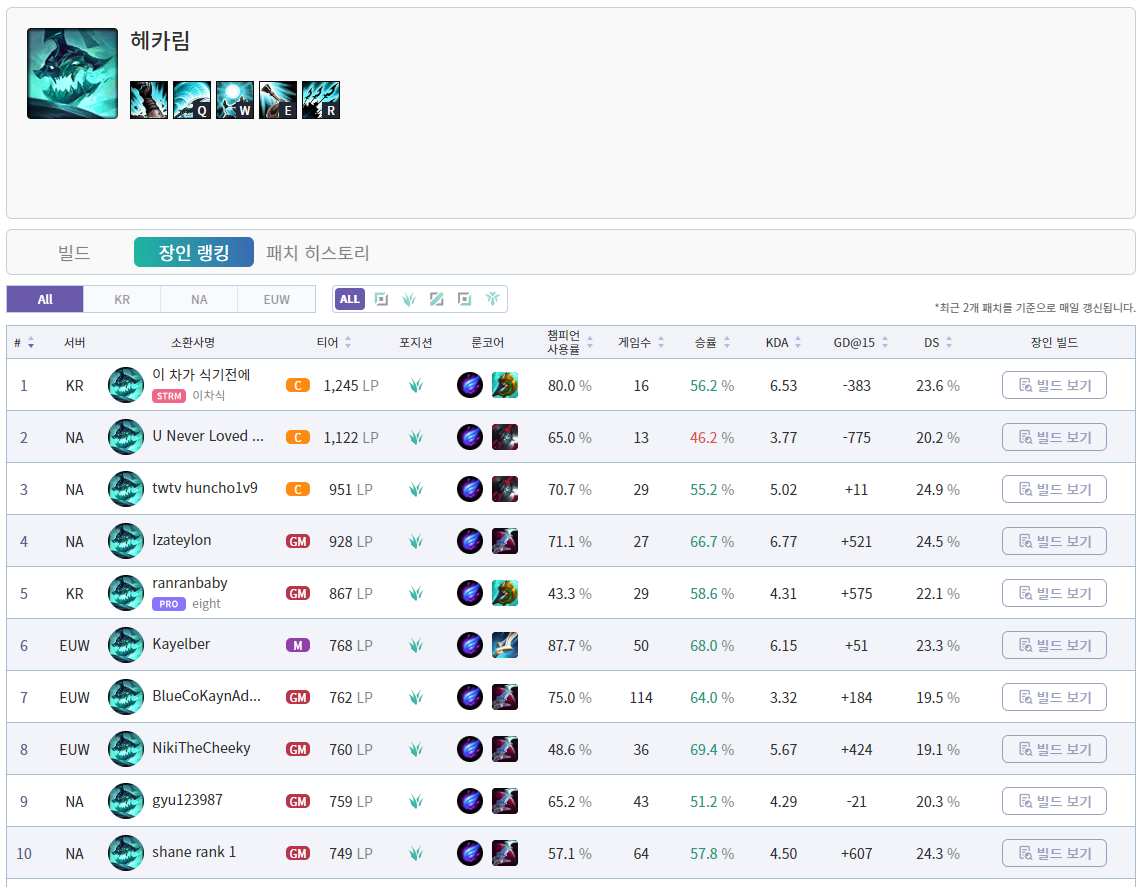Click the core item icon in twtv huncho1v9 row

click(x=505, y=489)
